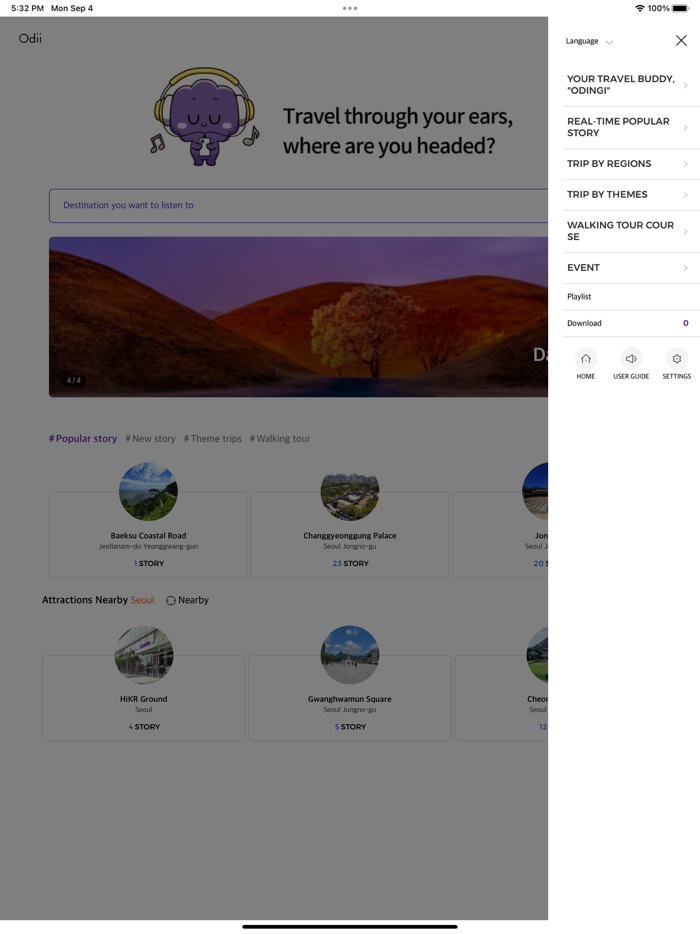Click chevron beside Event
This screenshot has width=700, height=934.
(686, 269)
